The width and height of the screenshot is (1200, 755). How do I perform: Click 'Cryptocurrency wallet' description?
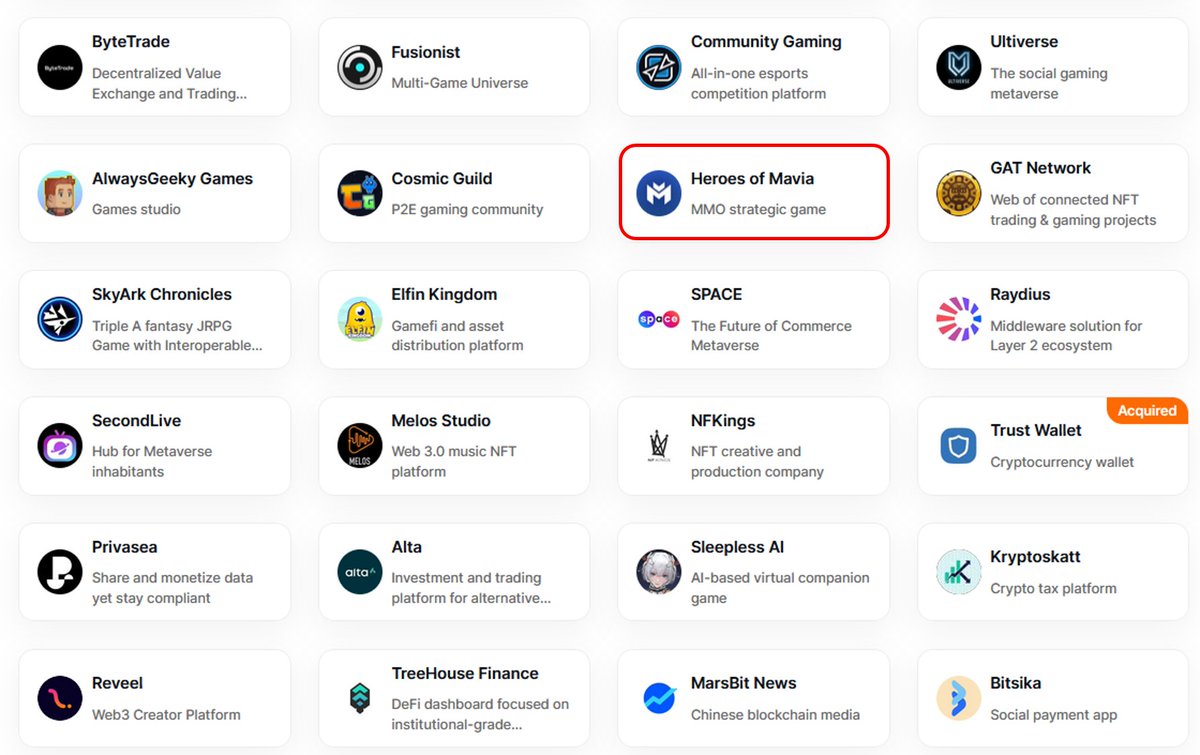click(1062, 462)
